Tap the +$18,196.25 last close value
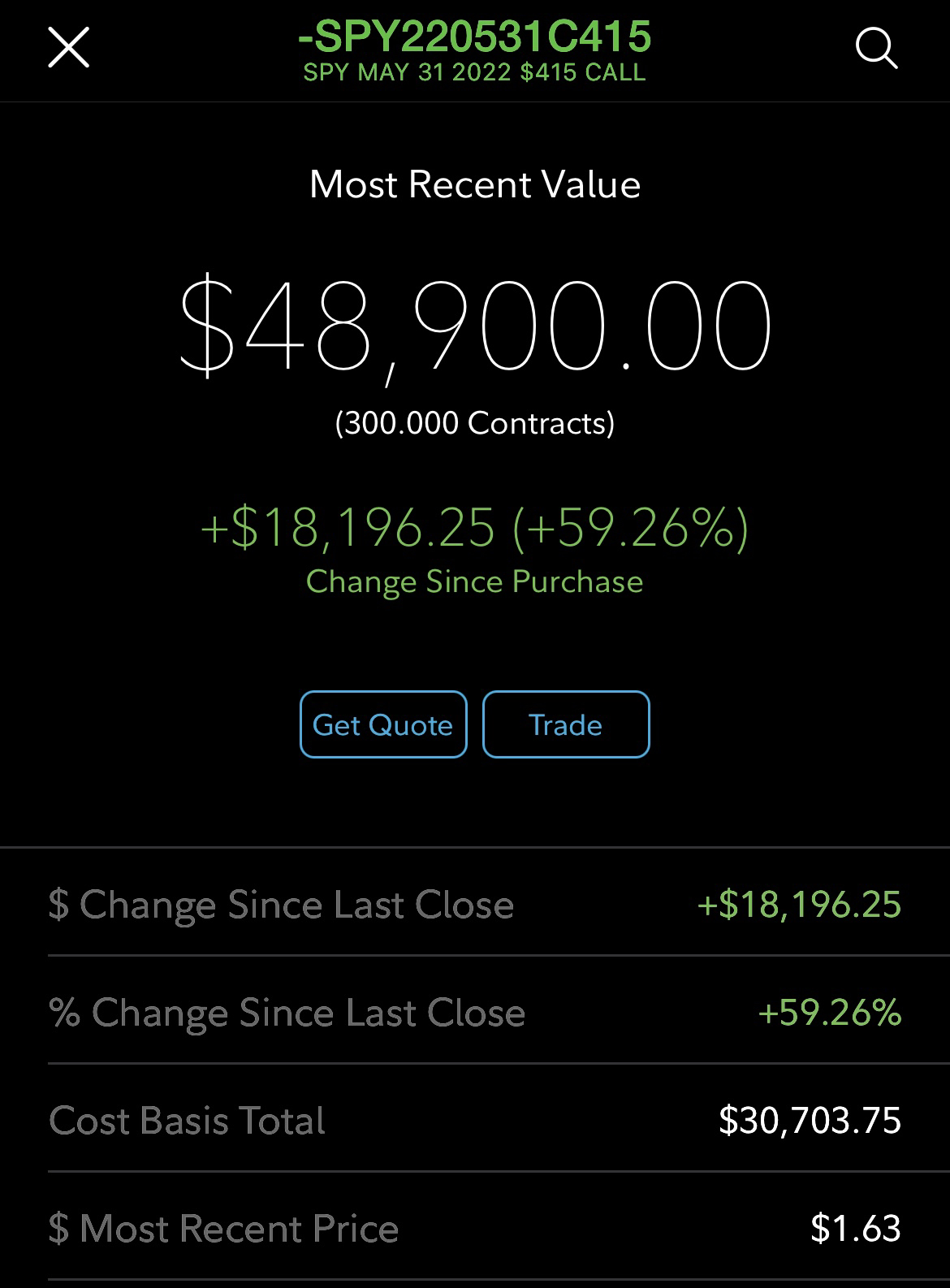The image size is (950, 1288). (x=799, y=905)
